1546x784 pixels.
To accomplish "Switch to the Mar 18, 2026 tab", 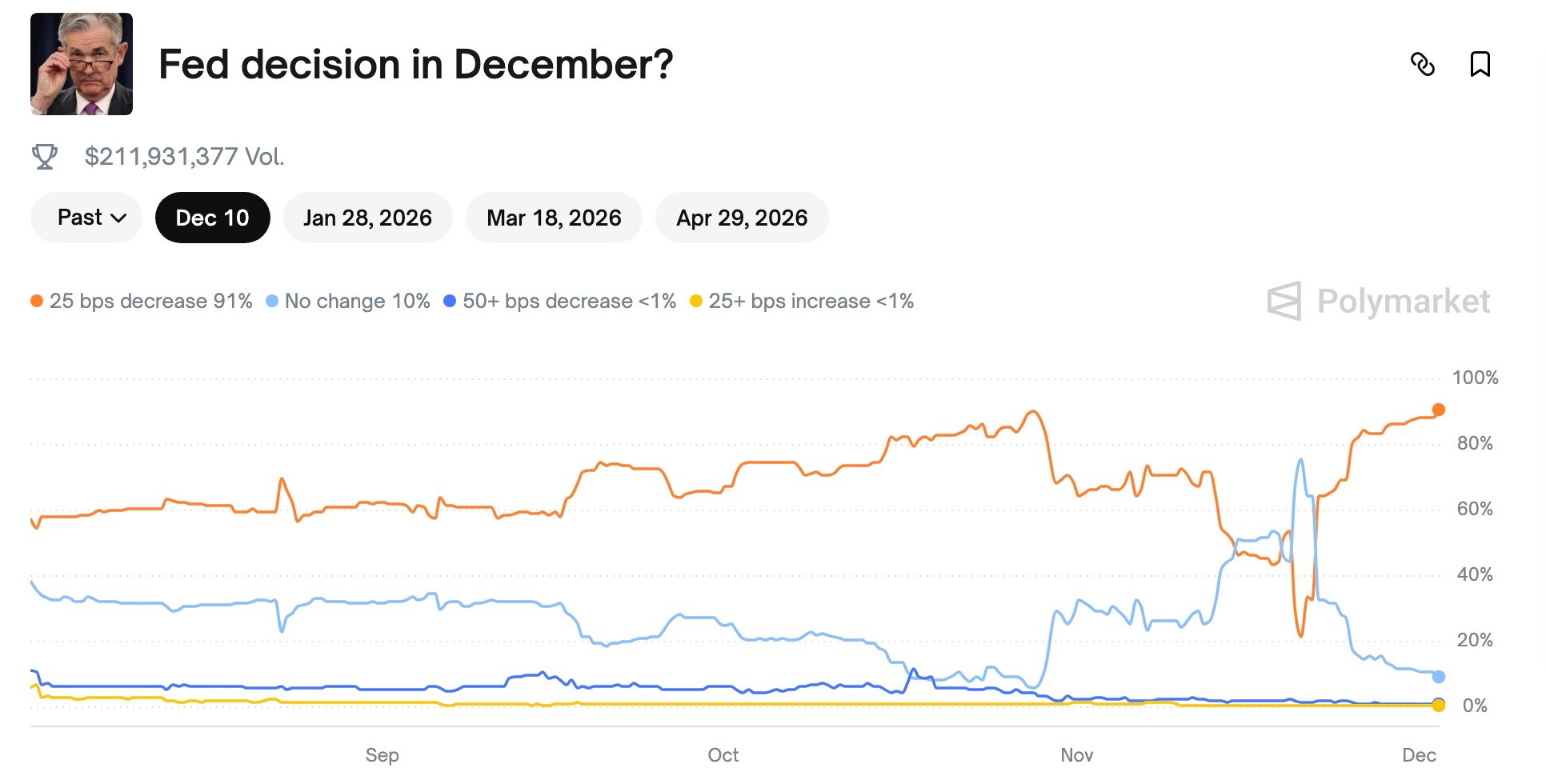I will pos(554,218).
